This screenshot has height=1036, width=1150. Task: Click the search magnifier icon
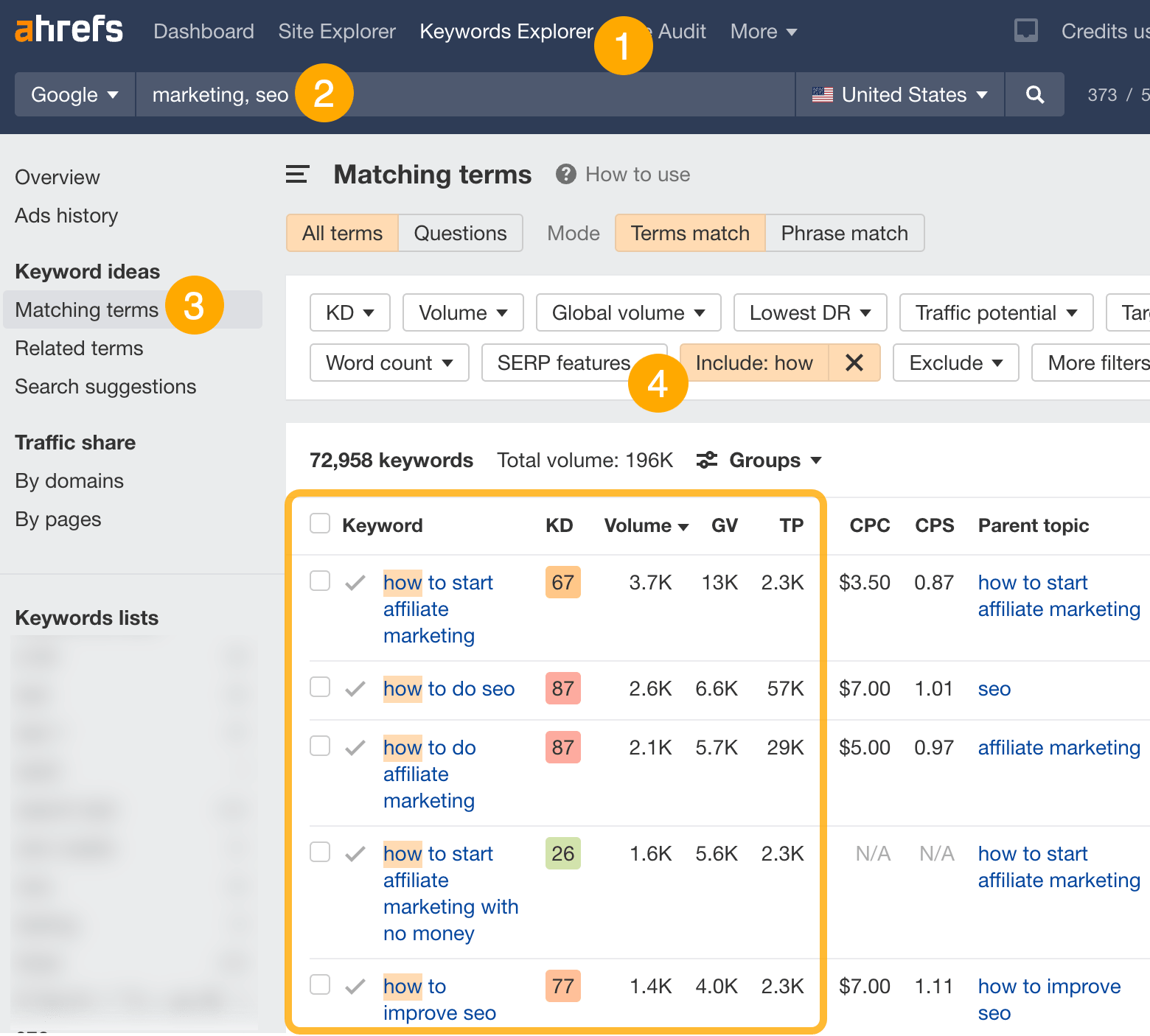1034,94
